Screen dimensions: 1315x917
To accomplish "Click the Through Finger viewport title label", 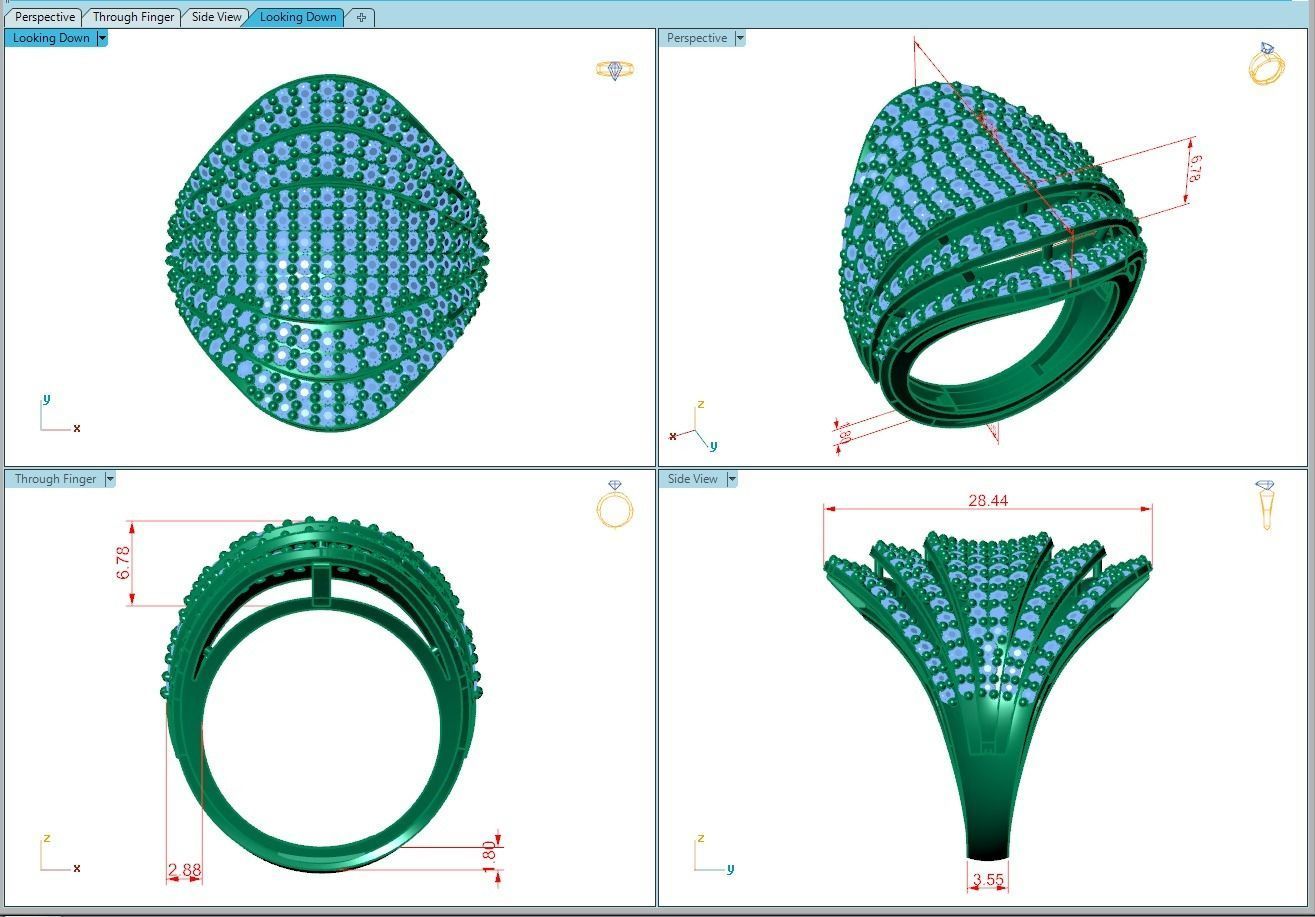I will [x=55, y=479].
